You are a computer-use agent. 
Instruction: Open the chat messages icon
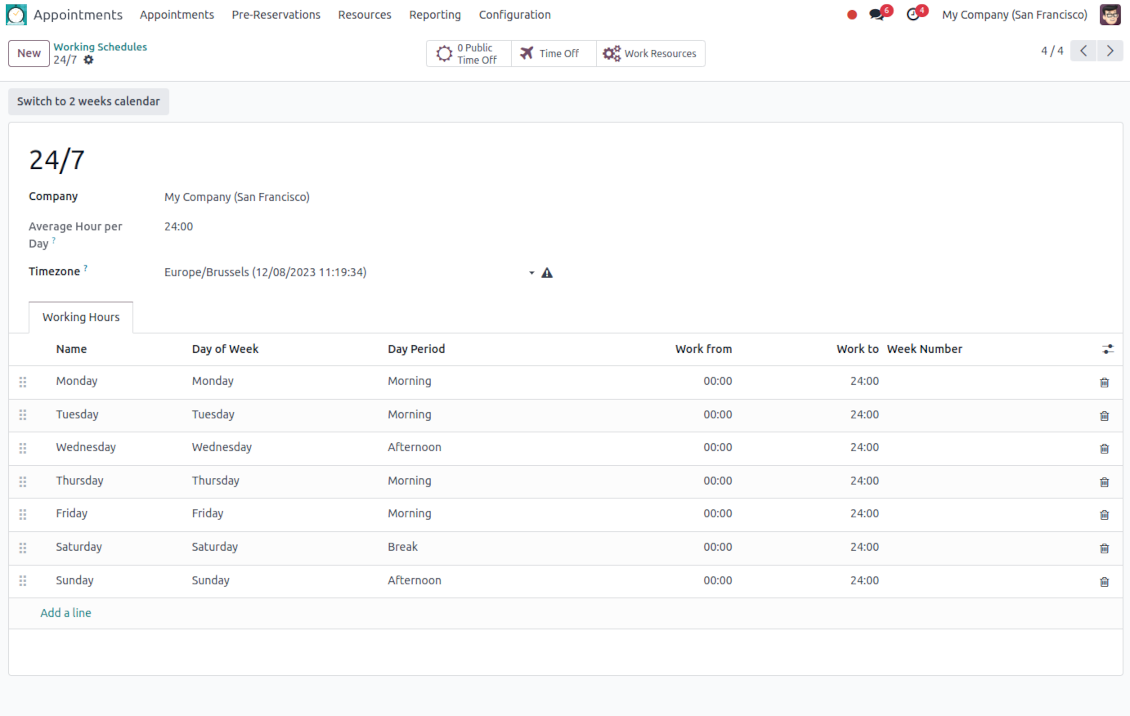(877, 15)
